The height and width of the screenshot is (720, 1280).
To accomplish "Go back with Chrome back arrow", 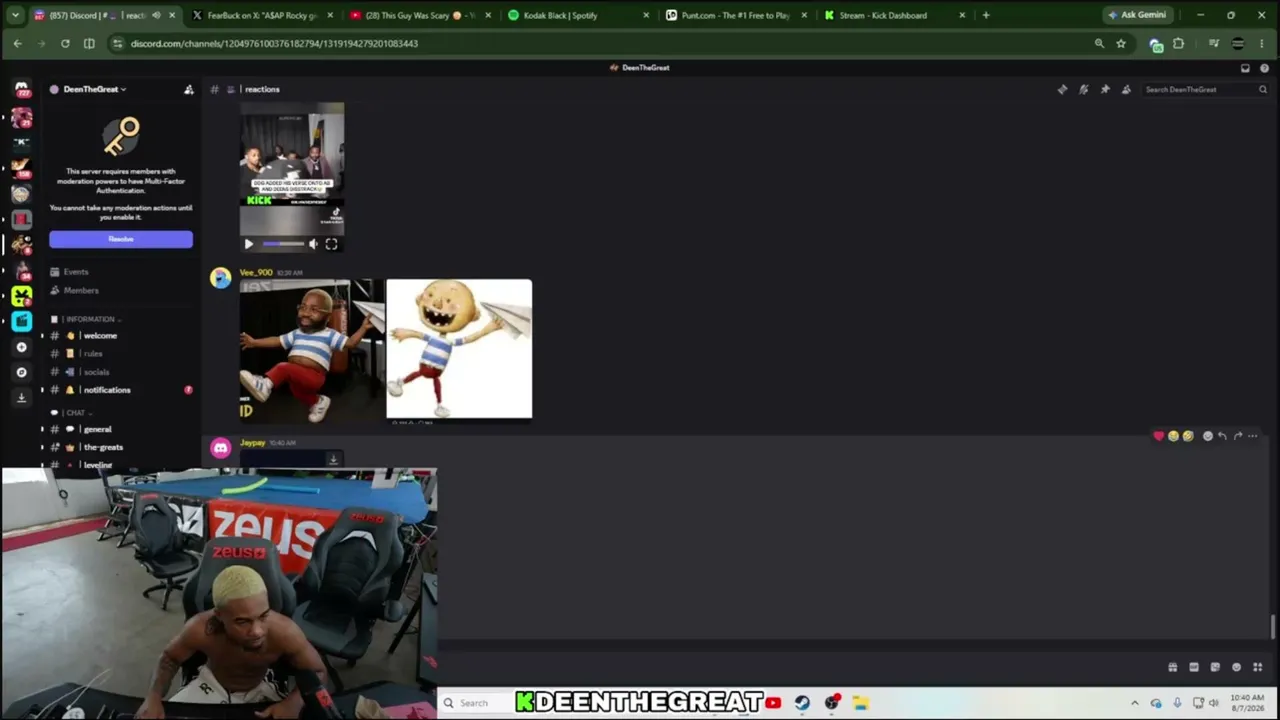I will pos(17,43).
